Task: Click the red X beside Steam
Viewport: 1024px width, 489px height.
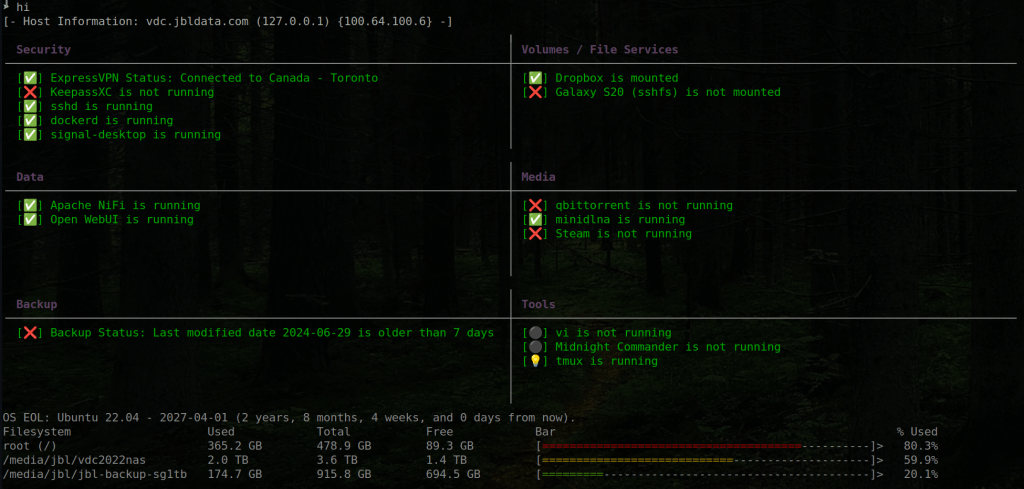Action: click(x=535, y=234)
